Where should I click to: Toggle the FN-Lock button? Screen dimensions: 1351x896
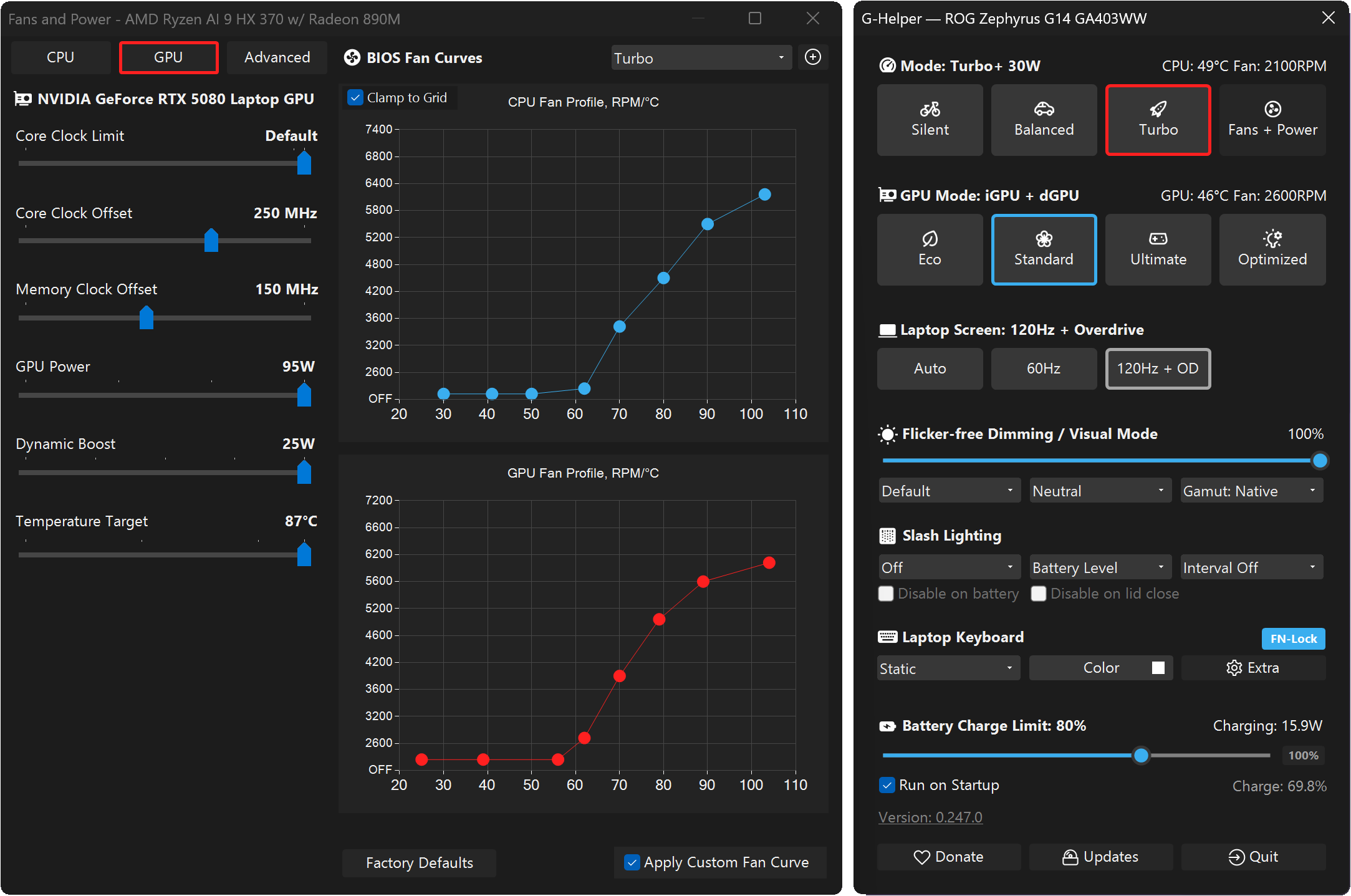1294,638
